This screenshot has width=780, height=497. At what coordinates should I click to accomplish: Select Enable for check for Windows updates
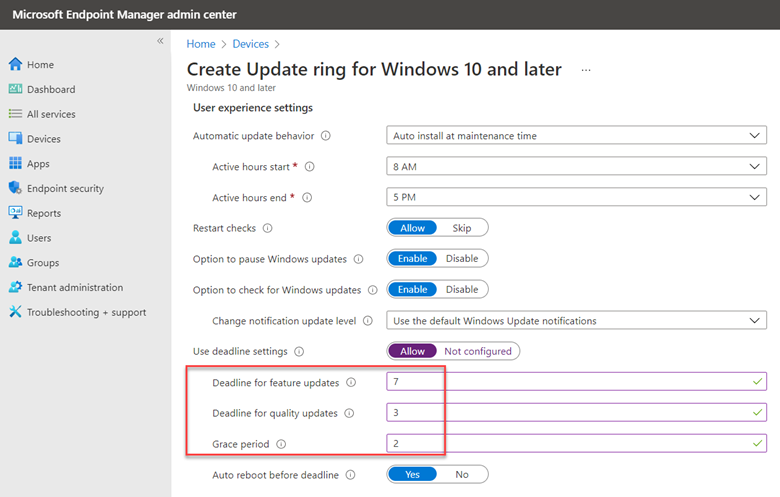(x=412, y=290)
